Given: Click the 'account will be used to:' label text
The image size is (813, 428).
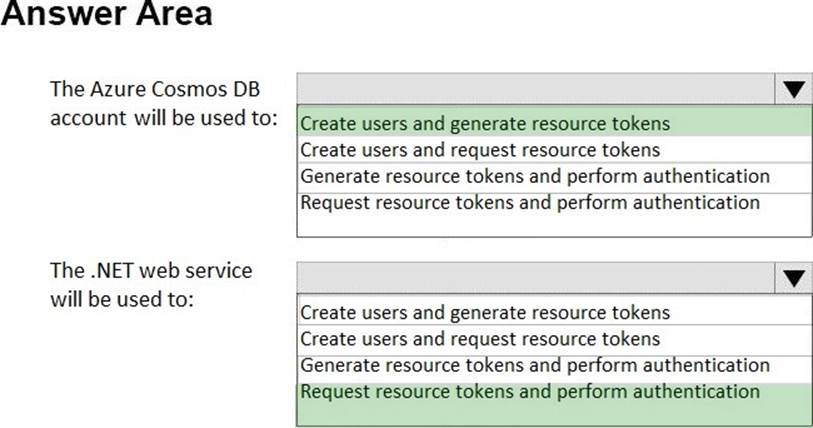Looking at the screenshot, I should pyautogui.click(x=163, y=116).
